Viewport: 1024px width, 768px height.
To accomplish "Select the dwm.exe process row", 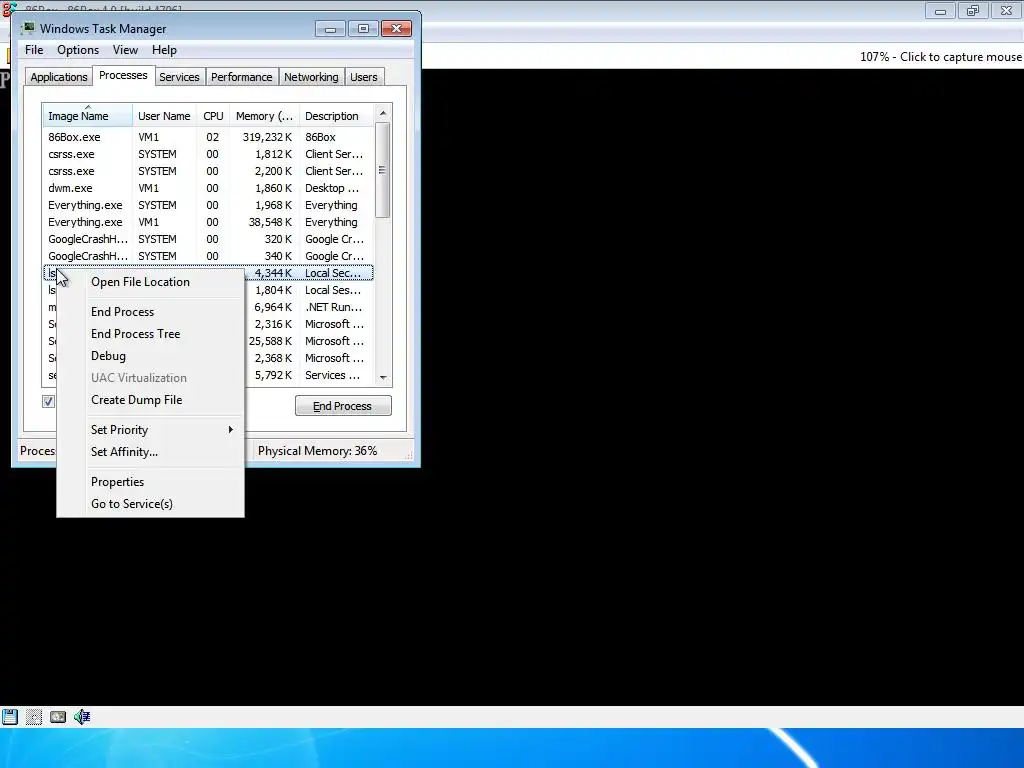I will pos(208,188).
